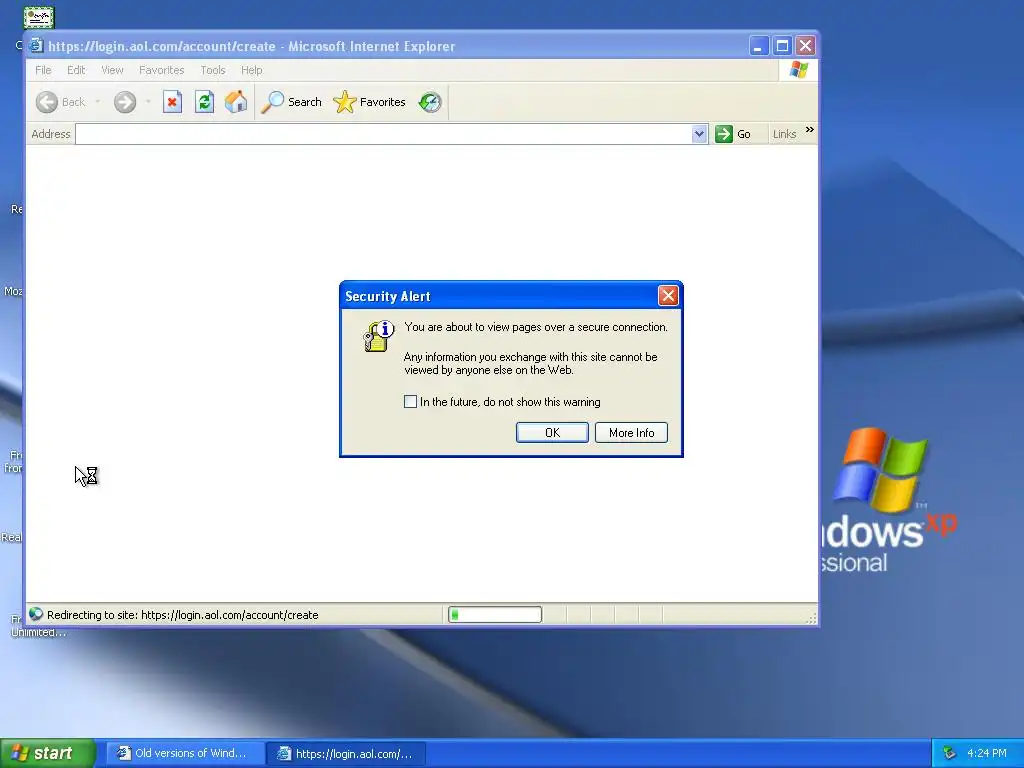Screen dimensions: 1024x768
Task: Click the More Info button
Action: click(x=631, y=432)
